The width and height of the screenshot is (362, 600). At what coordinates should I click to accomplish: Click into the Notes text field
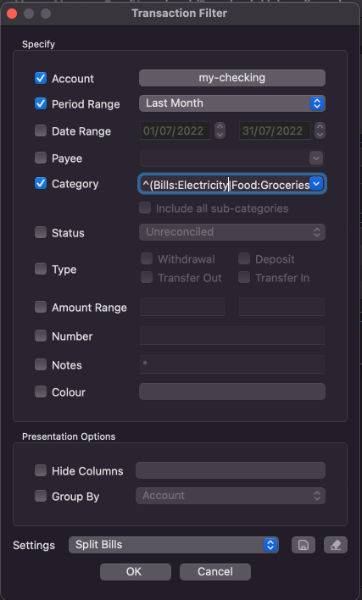click(232, 364)
